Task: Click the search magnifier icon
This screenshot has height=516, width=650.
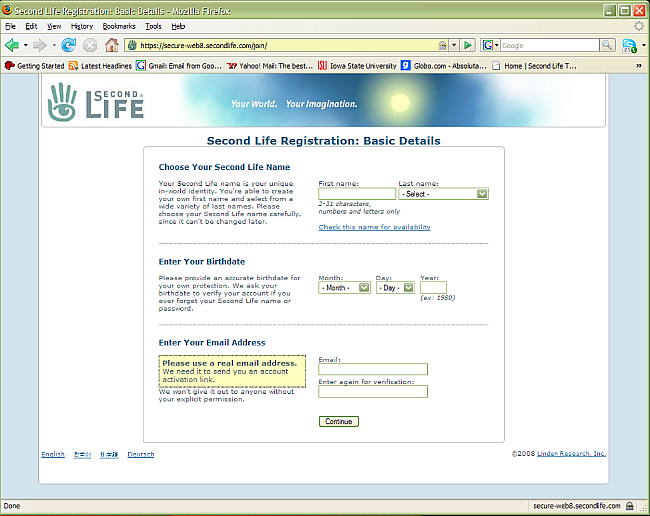Action: 607,45
